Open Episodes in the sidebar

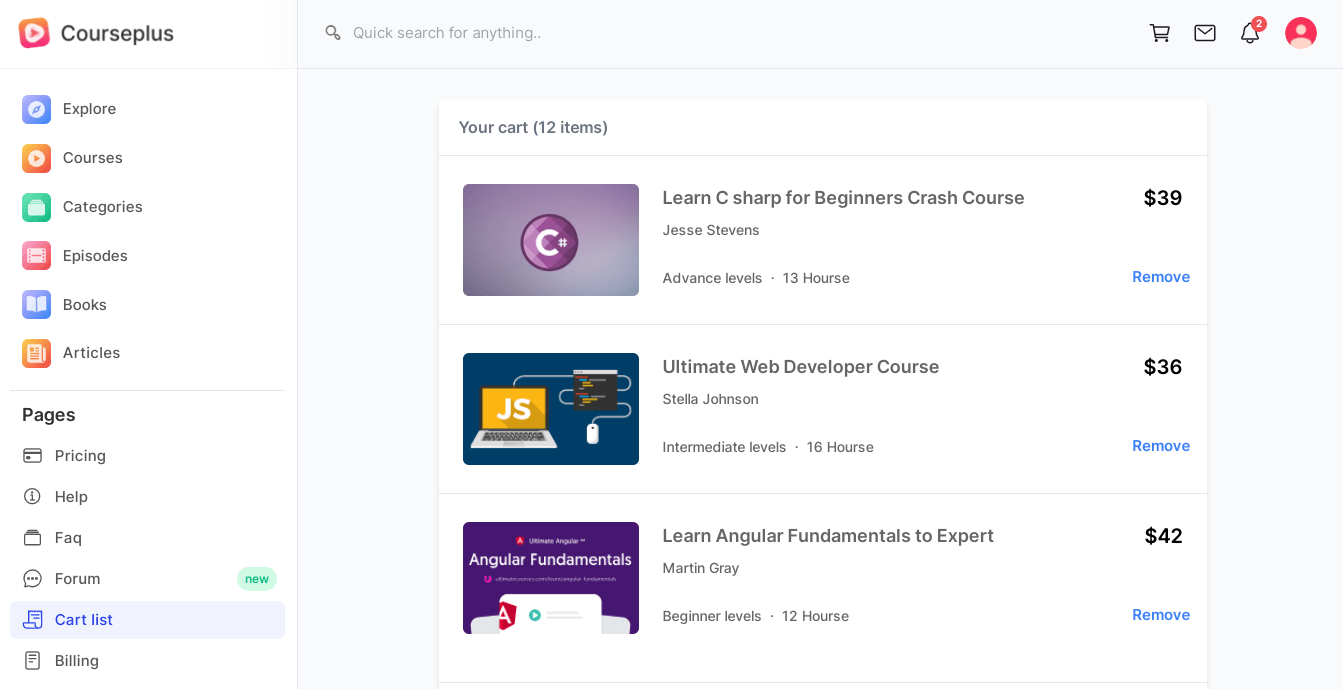coord(148,256)
